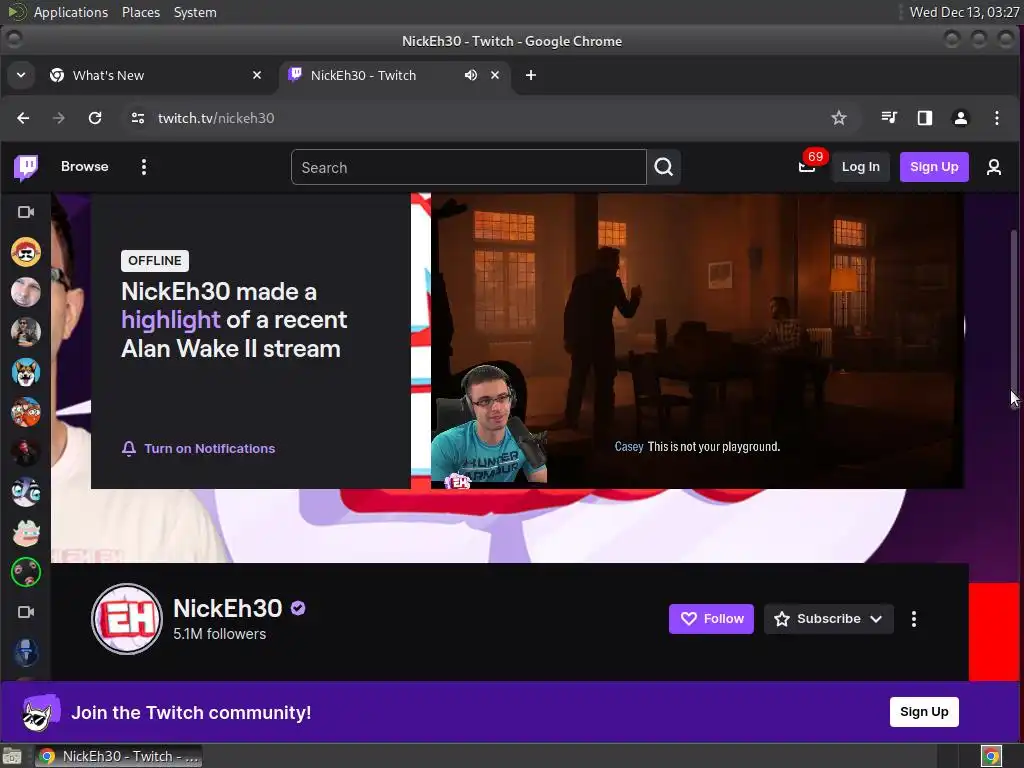Screen dimensions: 1024x768
Task: Click the NickEh30 channel name
Action: (x=228, y=608)
